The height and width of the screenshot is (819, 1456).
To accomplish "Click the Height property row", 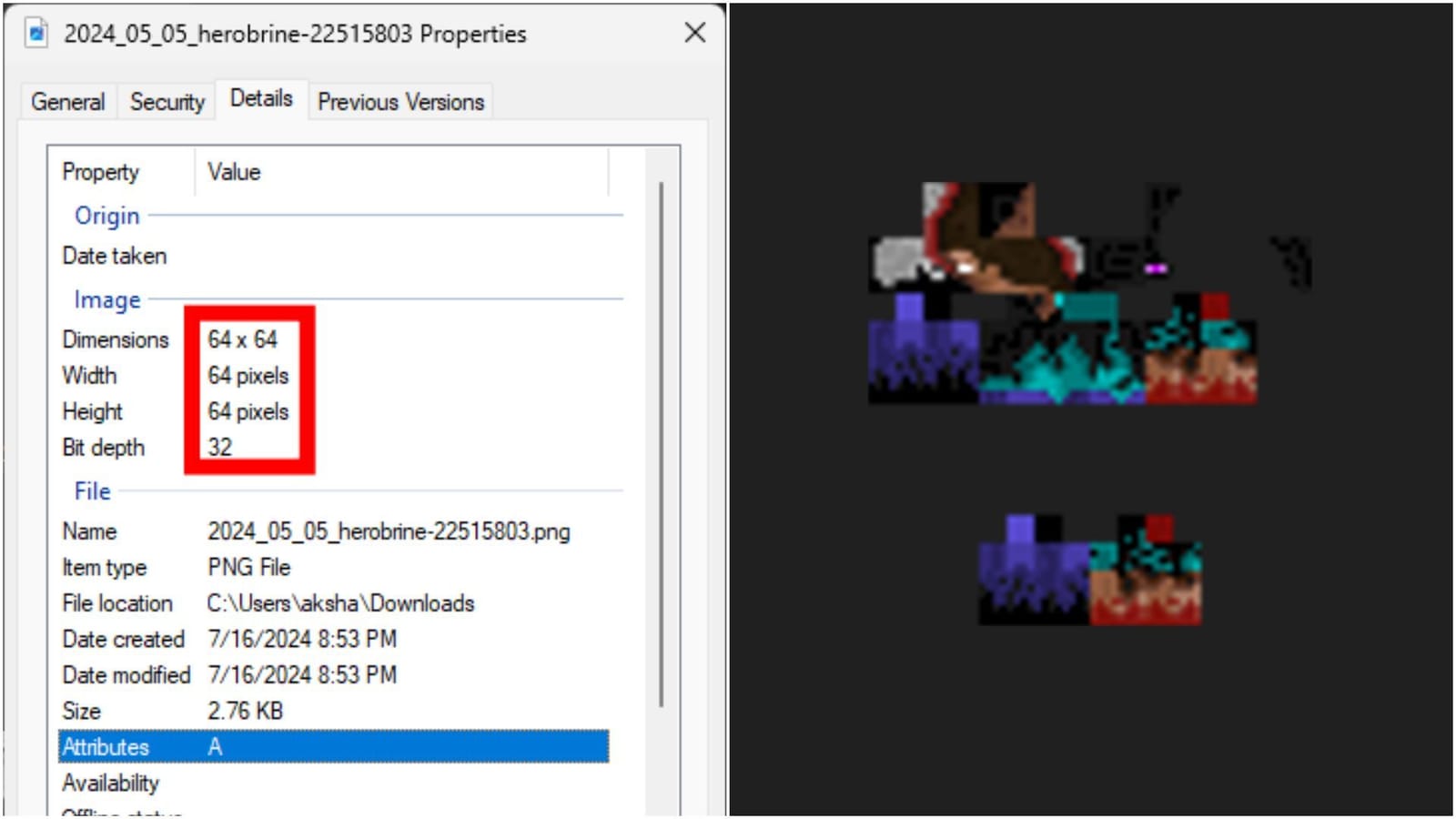I will 91,411.
